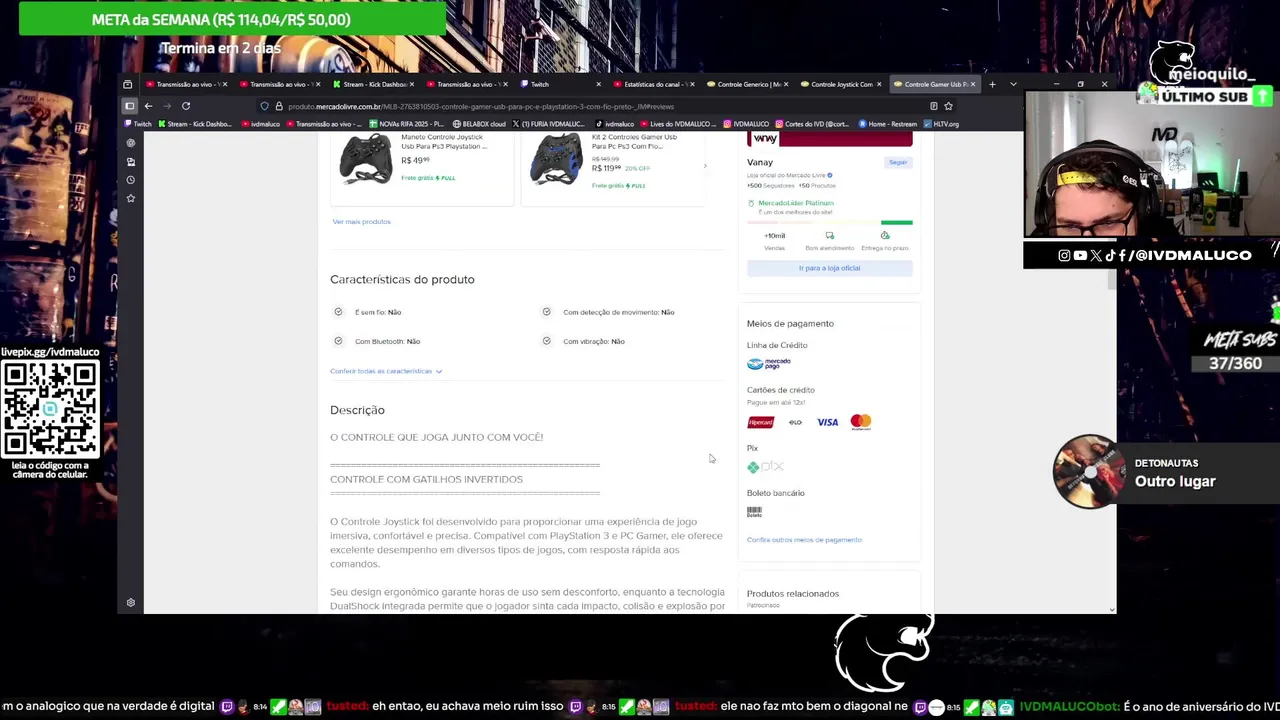The image size is (1280, 720).
Task: Click the YouTube icon in the stream overlay
Action: 1080,255
